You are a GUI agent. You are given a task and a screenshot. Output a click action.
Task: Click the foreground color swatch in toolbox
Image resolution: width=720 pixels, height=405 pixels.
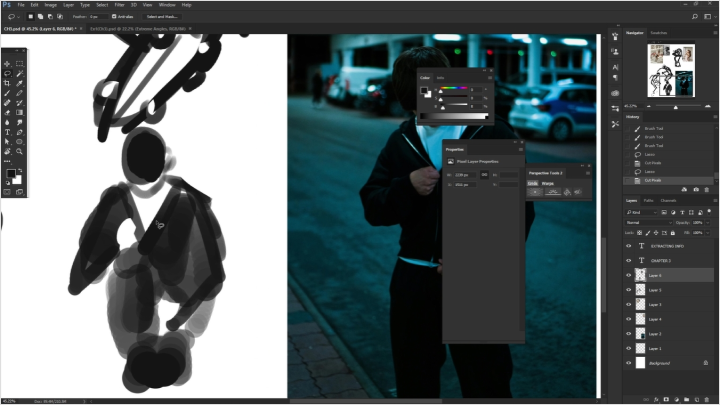(x=11, y=173)
